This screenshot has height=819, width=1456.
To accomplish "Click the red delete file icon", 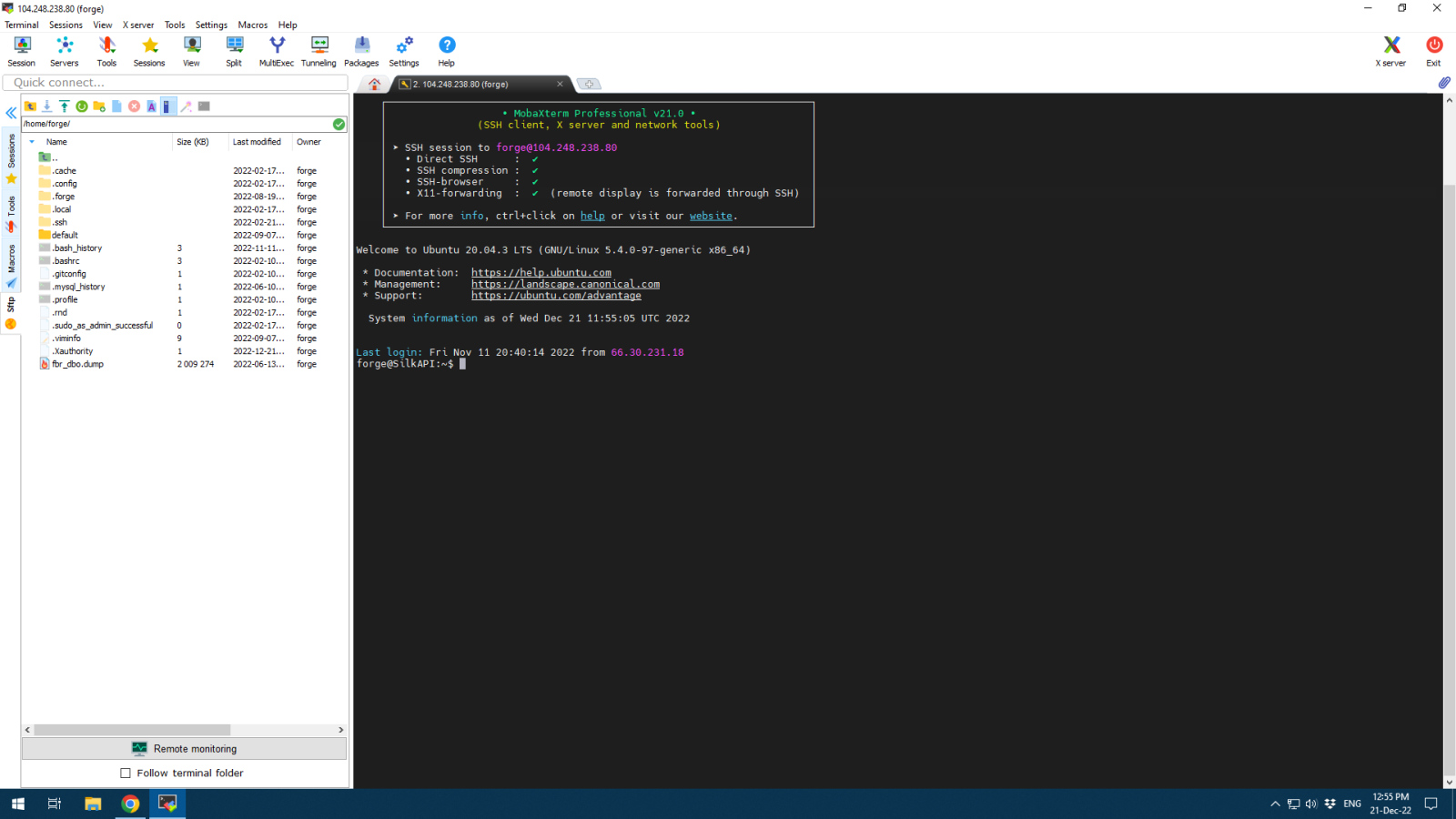I will coord(135,106).
